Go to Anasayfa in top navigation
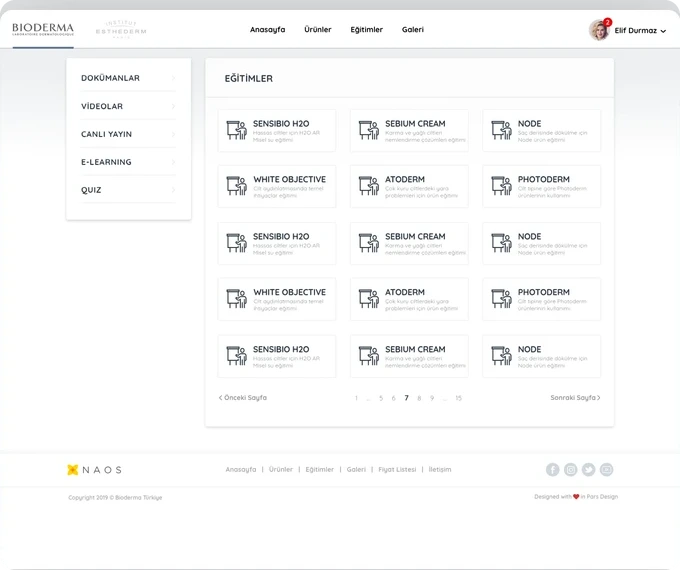The image size is (680, 570). pos(268,29)
